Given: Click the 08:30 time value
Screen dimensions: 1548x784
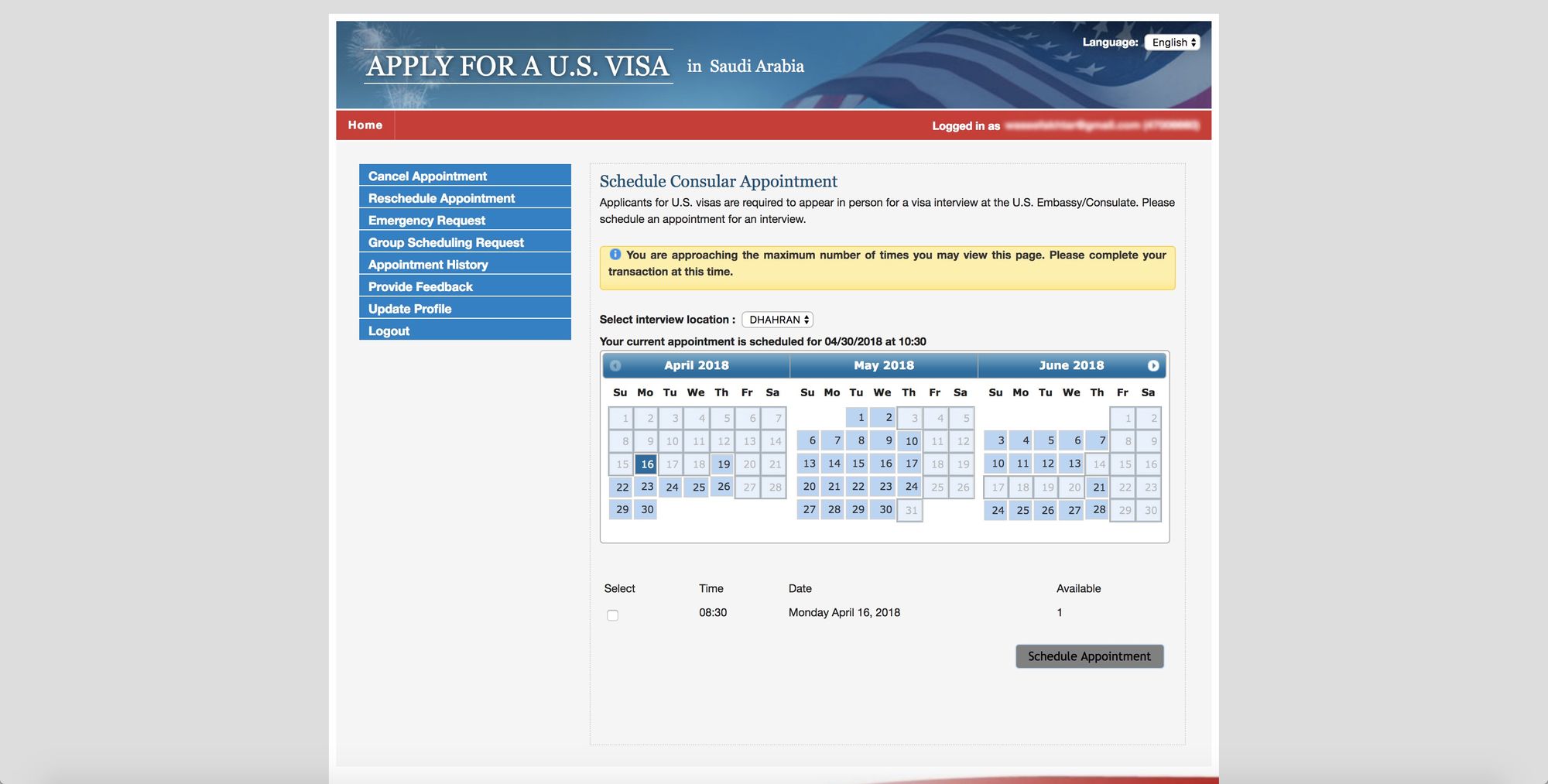Looking at the screenshot, I should 713,612.
